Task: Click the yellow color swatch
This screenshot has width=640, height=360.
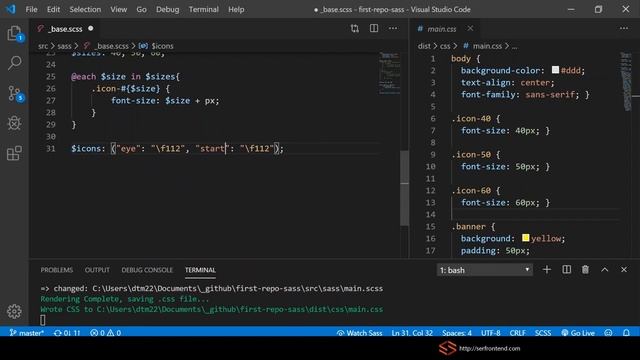Action: [x=526, y=238]
